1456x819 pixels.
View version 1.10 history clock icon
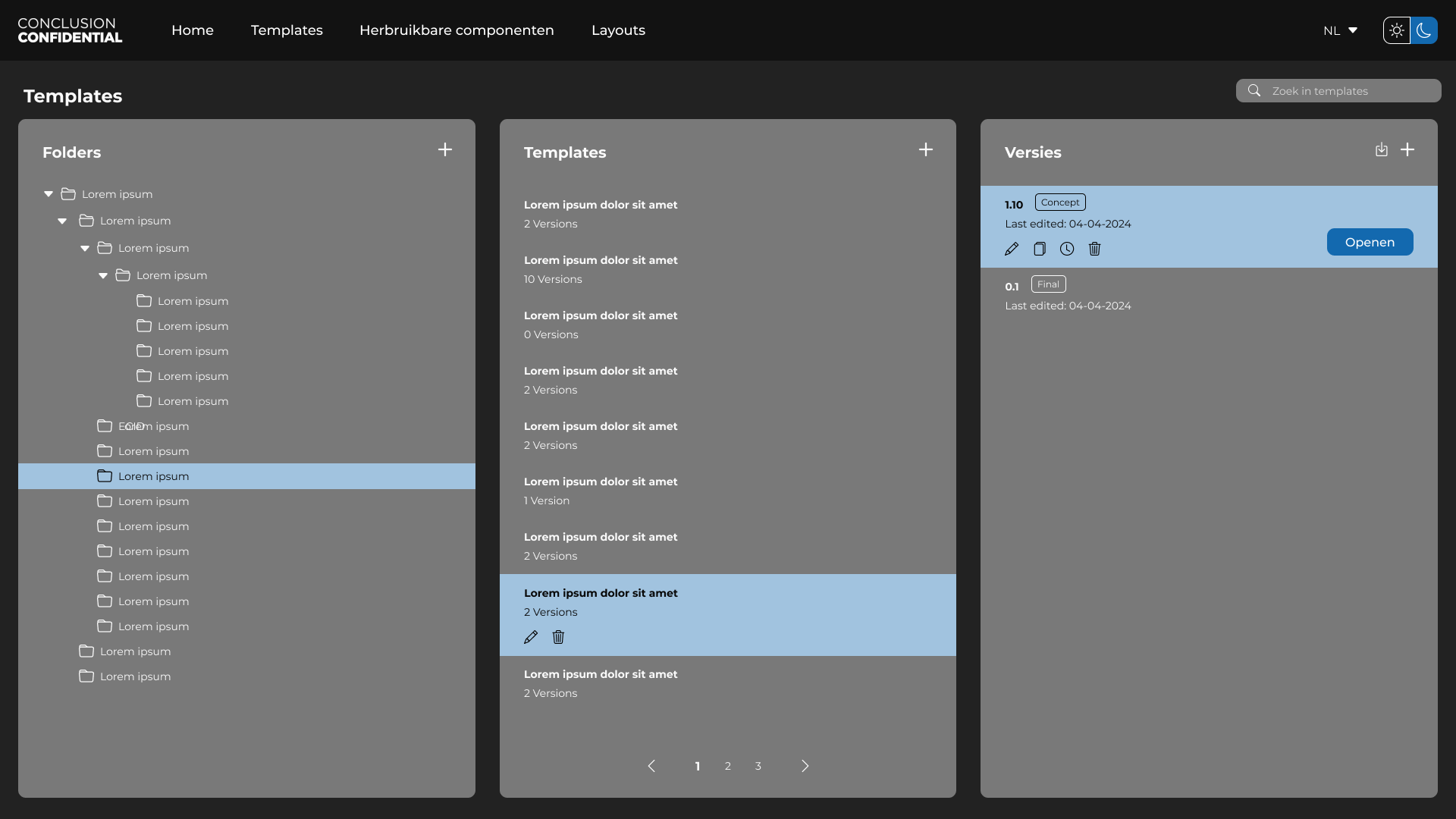[x=1067, y=249]
